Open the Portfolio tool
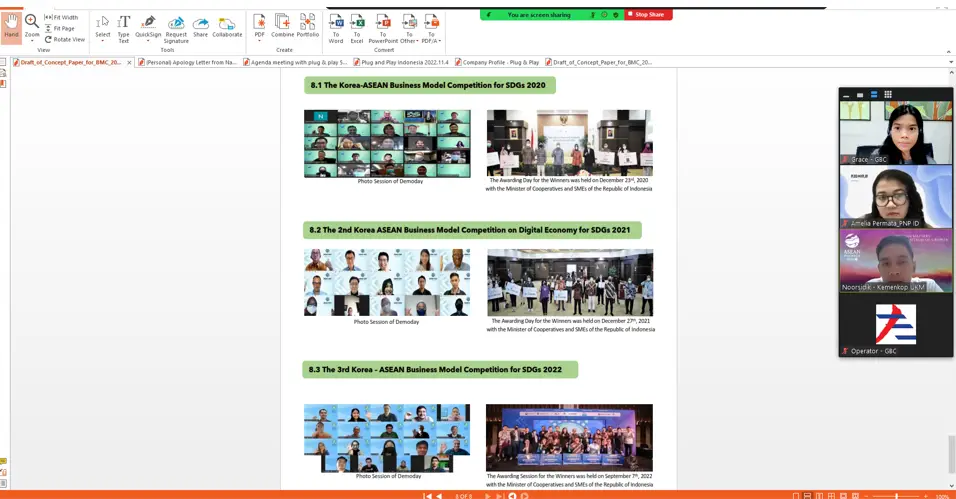 (x=307, y=27)
